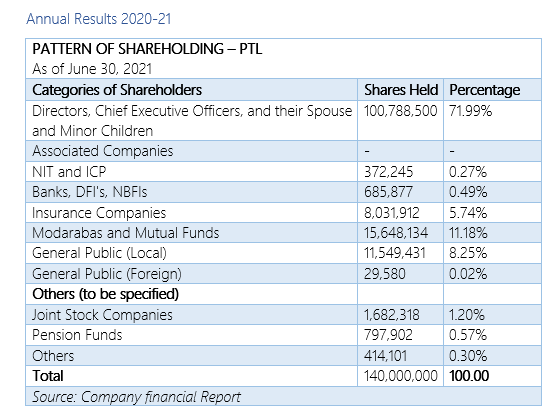This screenshot has width=557, height=420.
Task: Select the General Public (Foreign) row label
Action: tap(107, 274)
